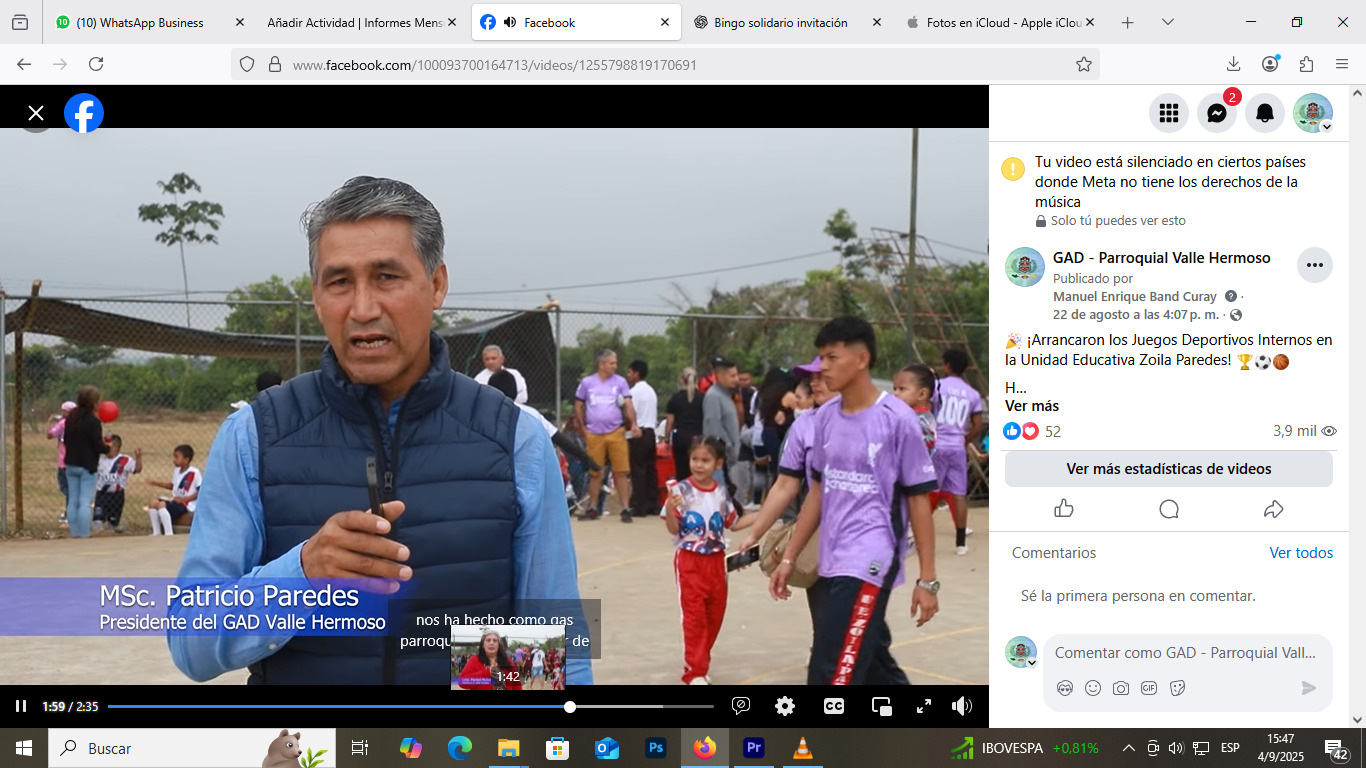Viewport: 1366px width, 768px height.
Task: Pause the playing video
Action: tap(21, 706)
